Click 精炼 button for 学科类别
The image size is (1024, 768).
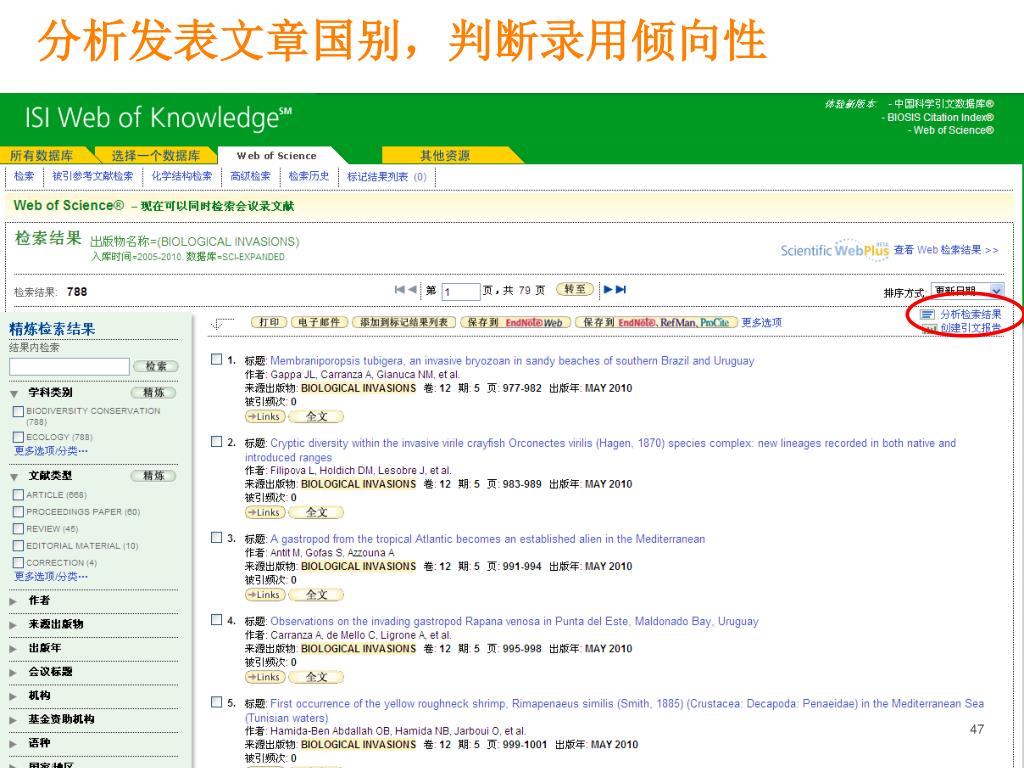point(153,392)
